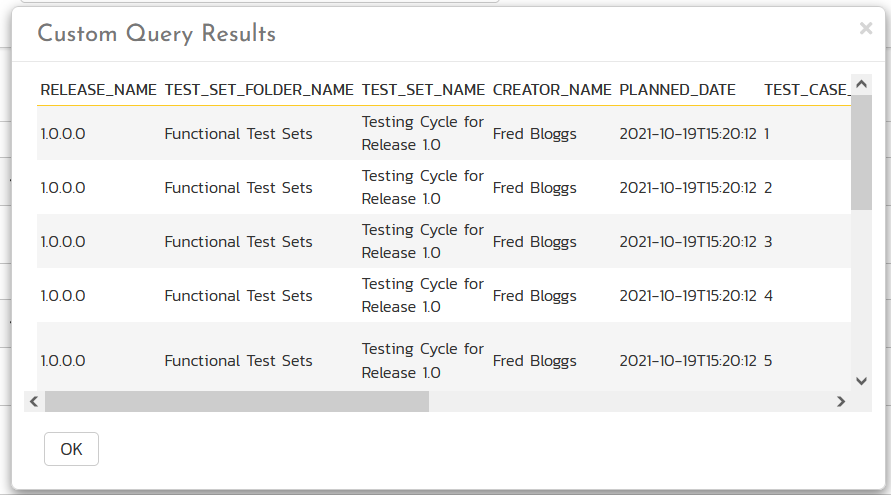Select Testing Cycle cell in the third row

422,241
